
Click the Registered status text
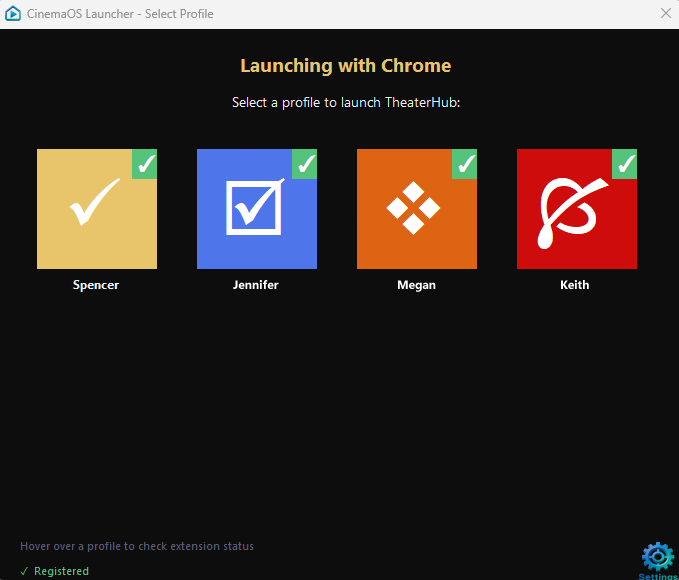click(x=61, y=571)
